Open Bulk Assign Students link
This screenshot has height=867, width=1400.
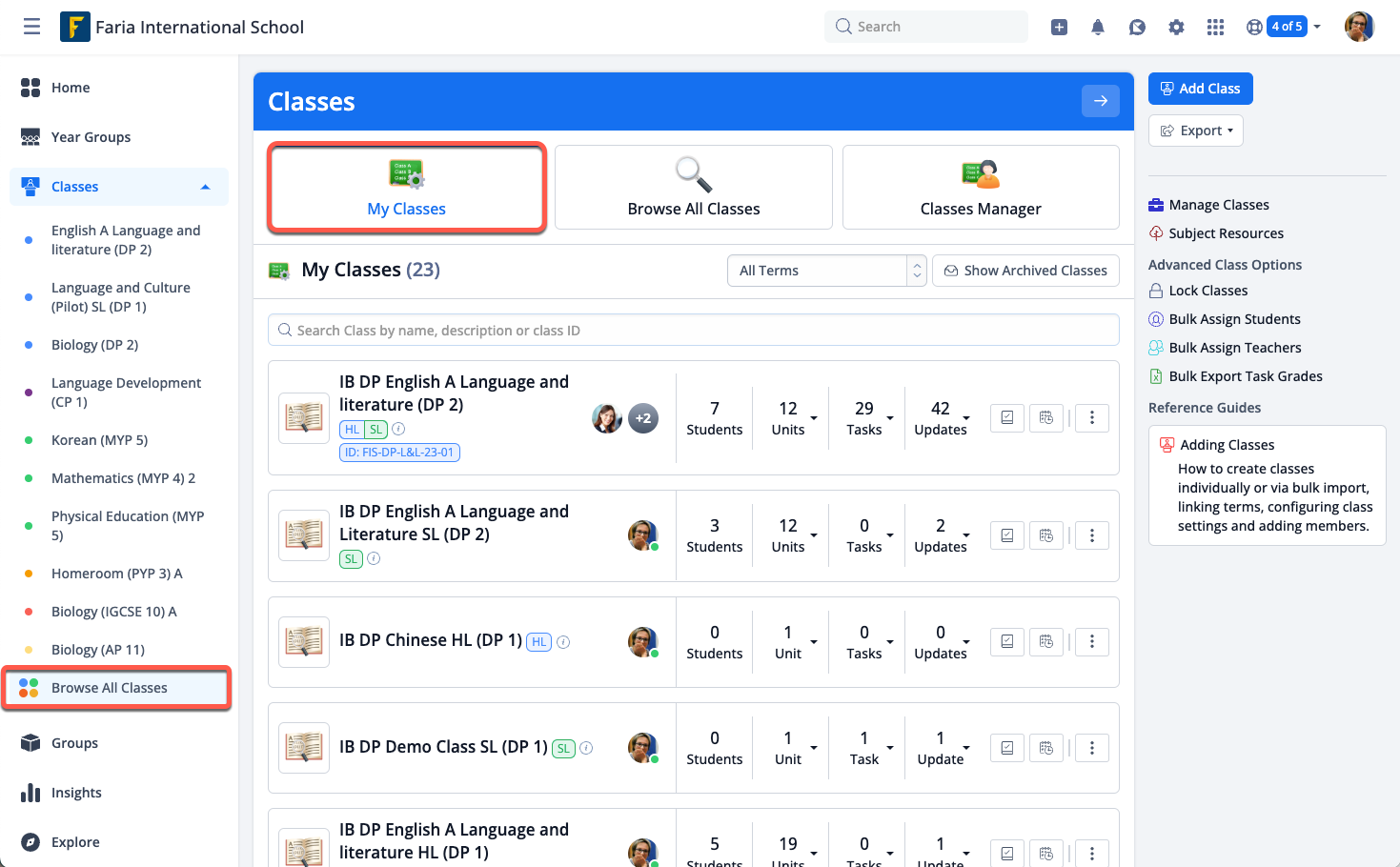tap(1234, 319)
